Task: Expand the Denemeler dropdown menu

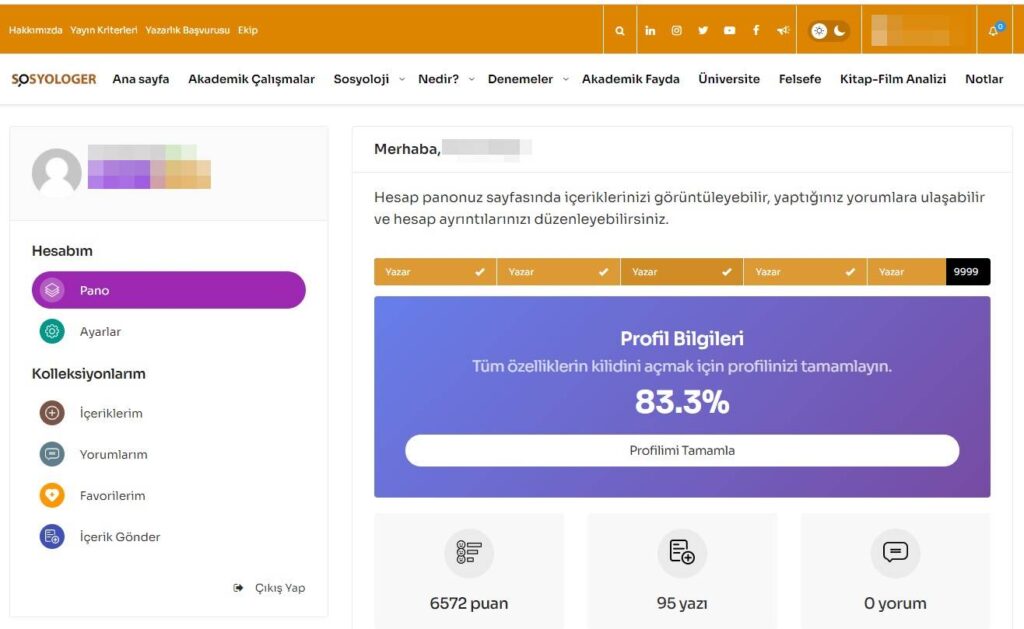Action: coord(528,79)
